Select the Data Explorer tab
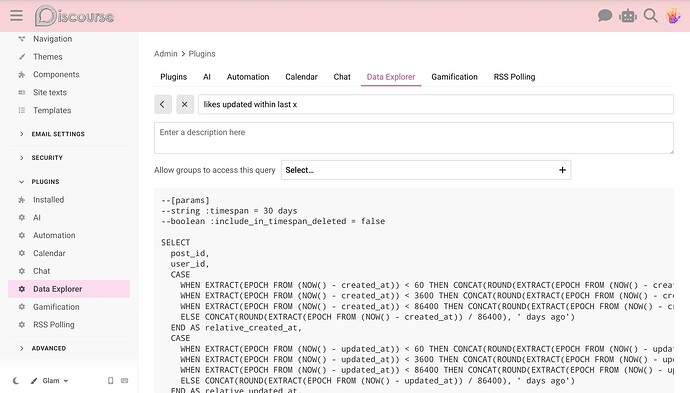The height and width of the screenshot is (393, 690). click(391, 77)
